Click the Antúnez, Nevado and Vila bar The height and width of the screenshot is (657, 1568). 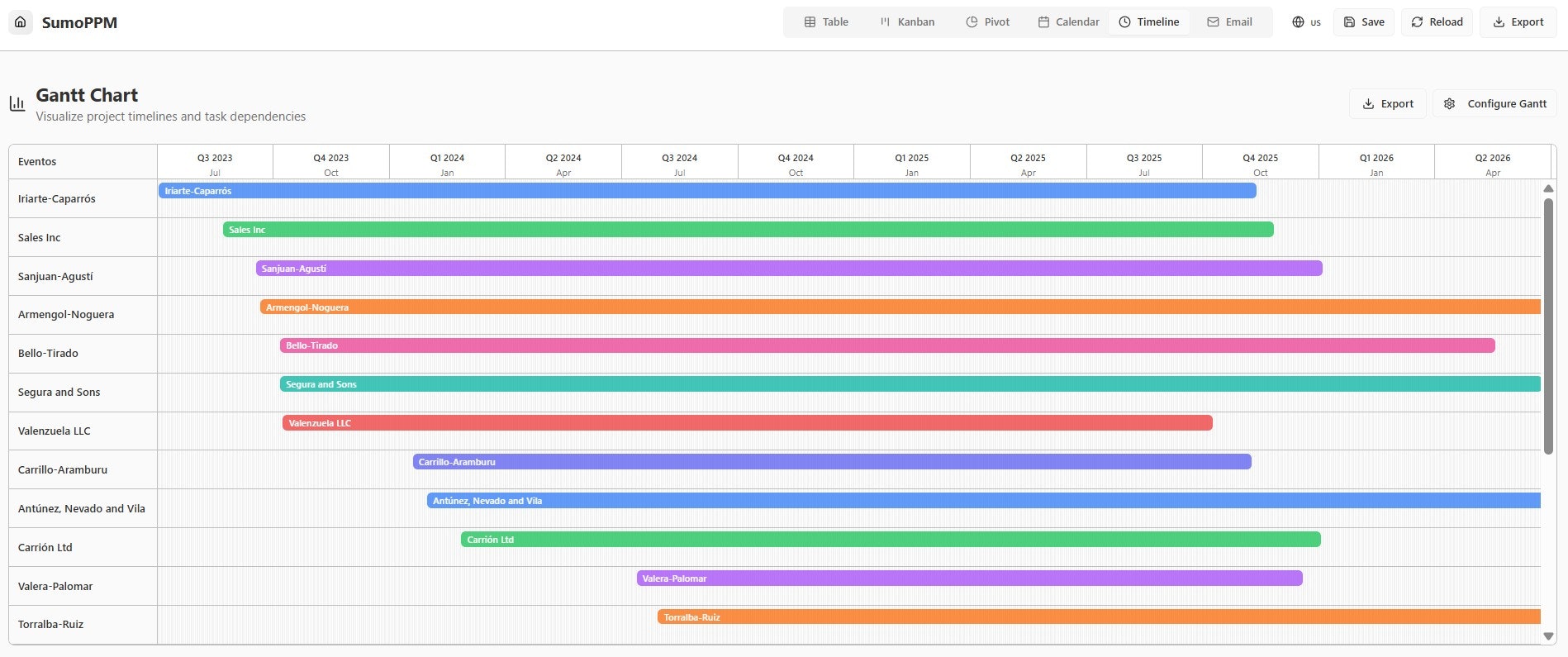[x=984, y=501]
